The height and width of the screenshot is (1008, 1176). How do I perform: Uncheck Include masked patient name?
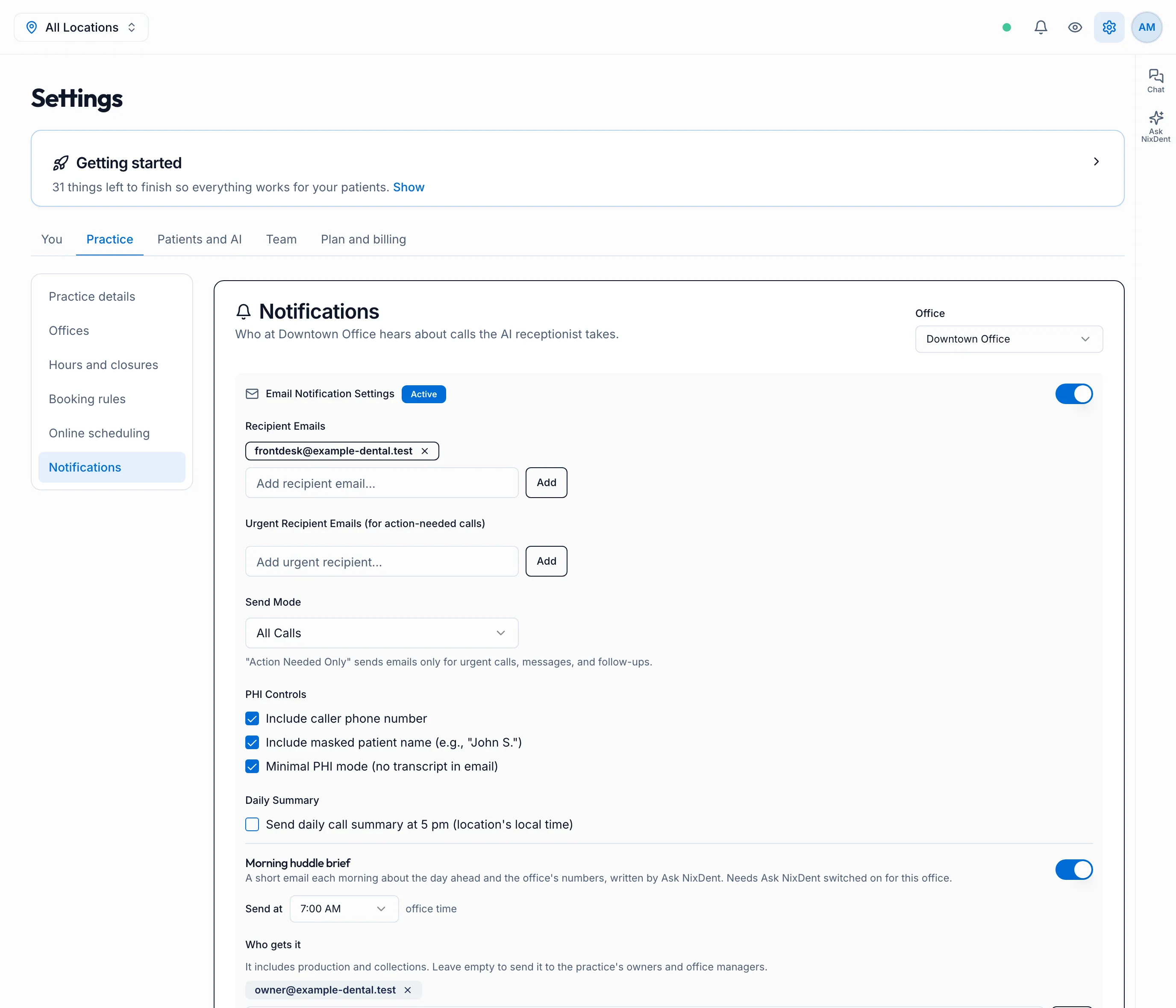point(252,742)
